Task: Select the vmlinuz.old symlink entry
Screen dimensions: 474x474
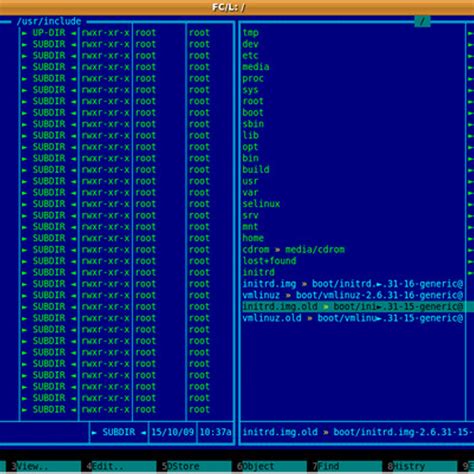Action: click(353, 318)
